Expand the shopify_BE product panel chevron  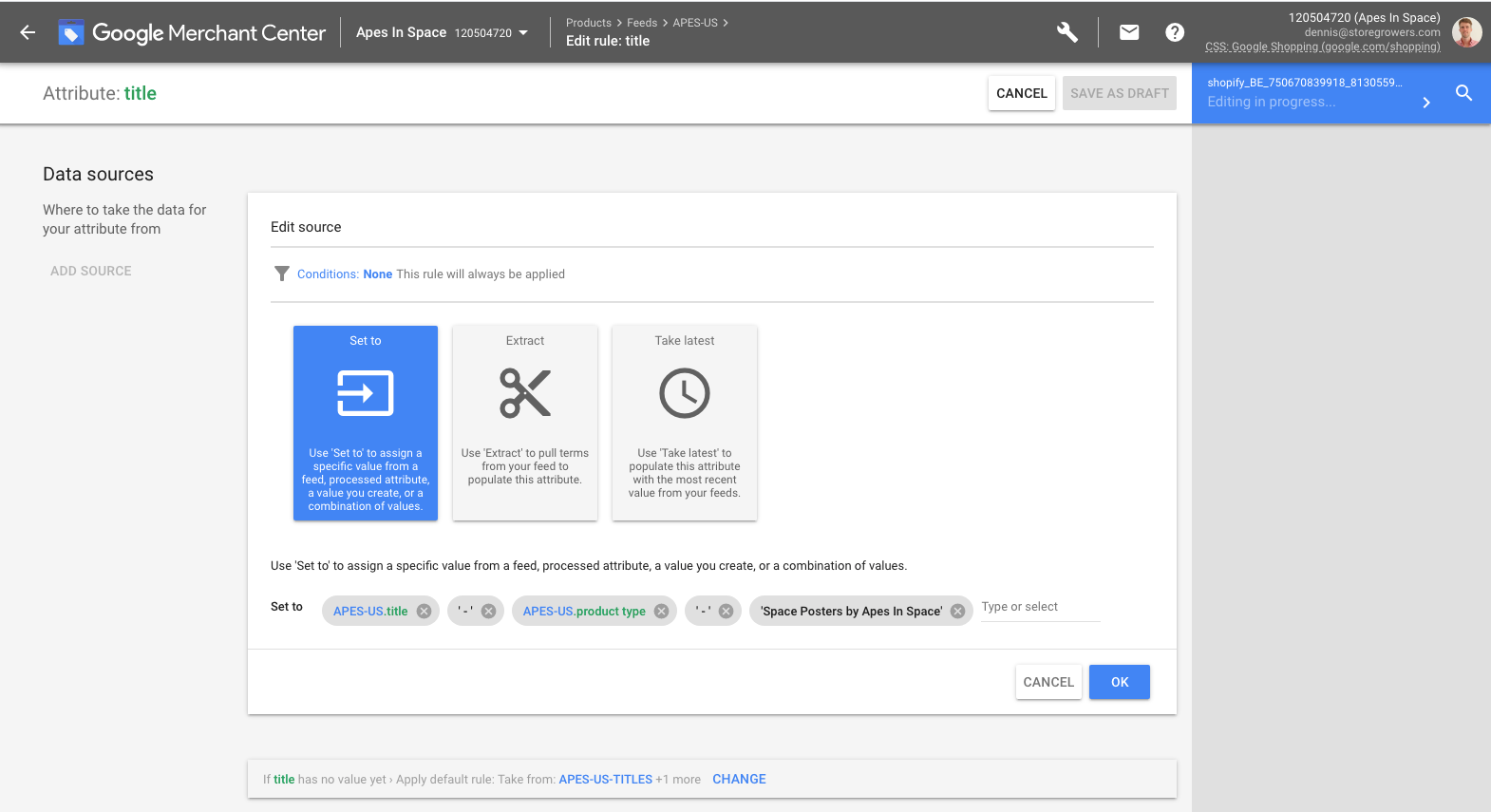point(1425,102)
